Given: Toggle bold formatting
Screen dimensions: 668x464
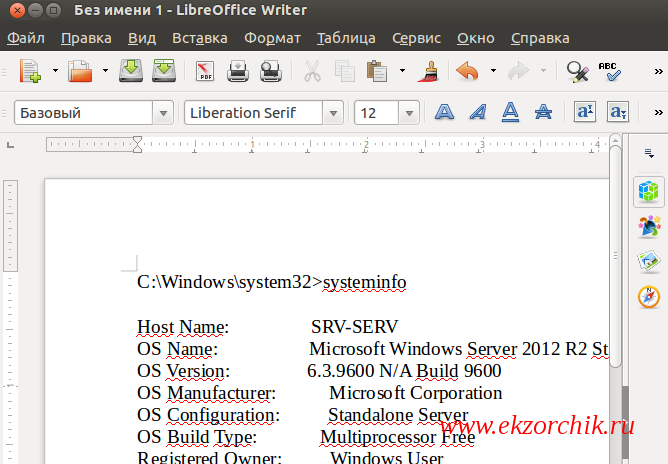Looking at the screenshot, I should pos(444,112).
